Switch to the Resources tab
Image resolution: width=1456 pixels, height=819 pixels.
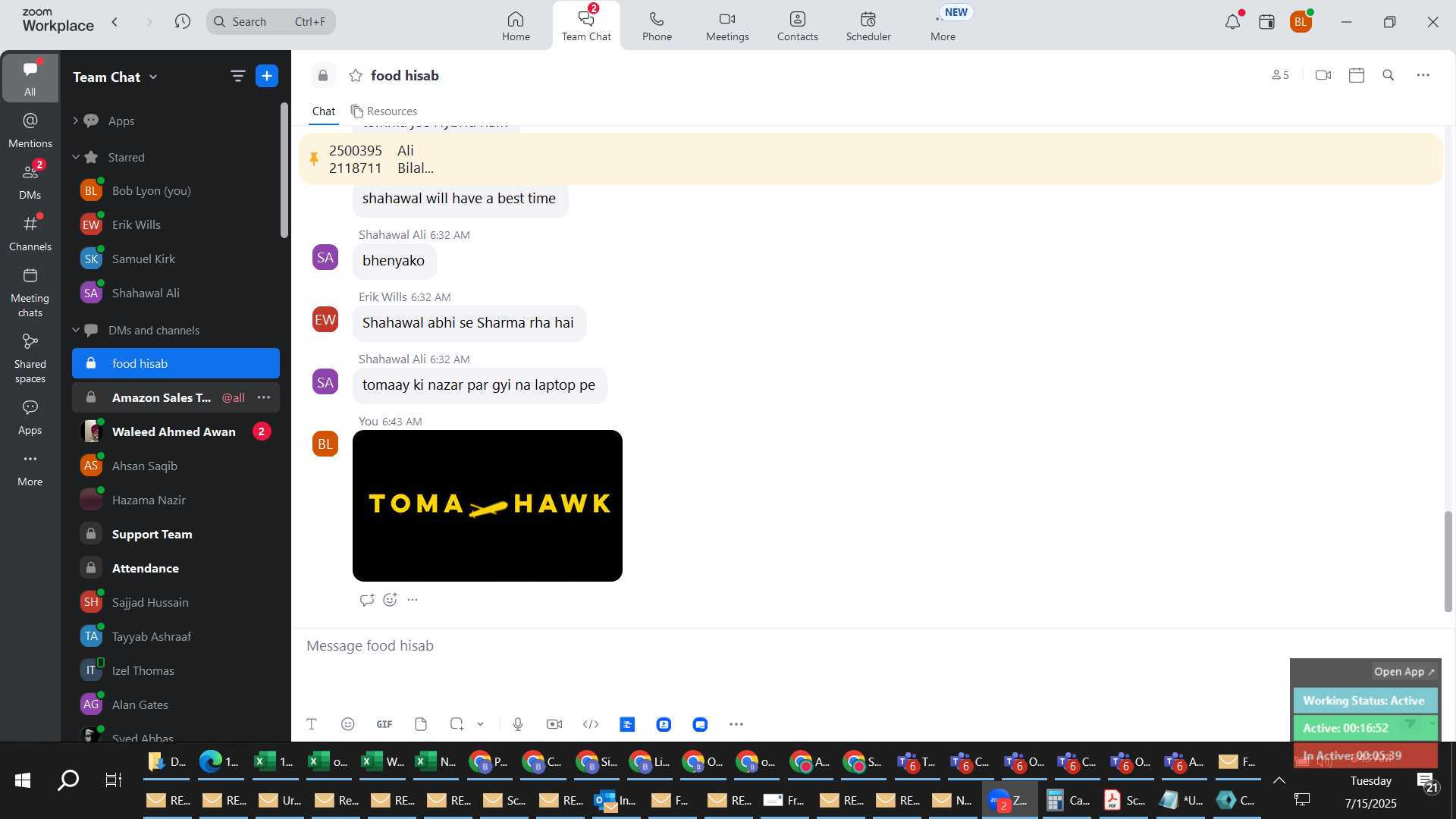[384, 111]
